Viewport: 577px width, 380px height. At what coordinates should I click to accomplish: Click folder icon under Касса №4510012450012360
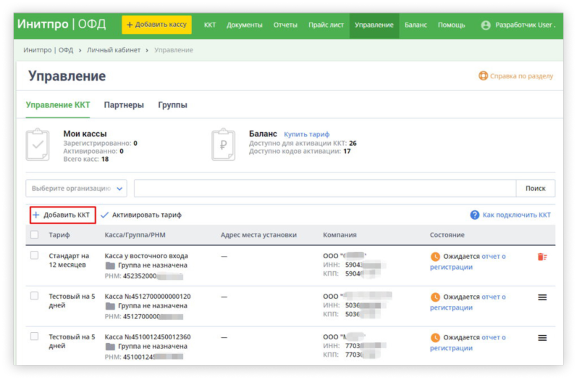pyautogui.click(x=110, y=347)
